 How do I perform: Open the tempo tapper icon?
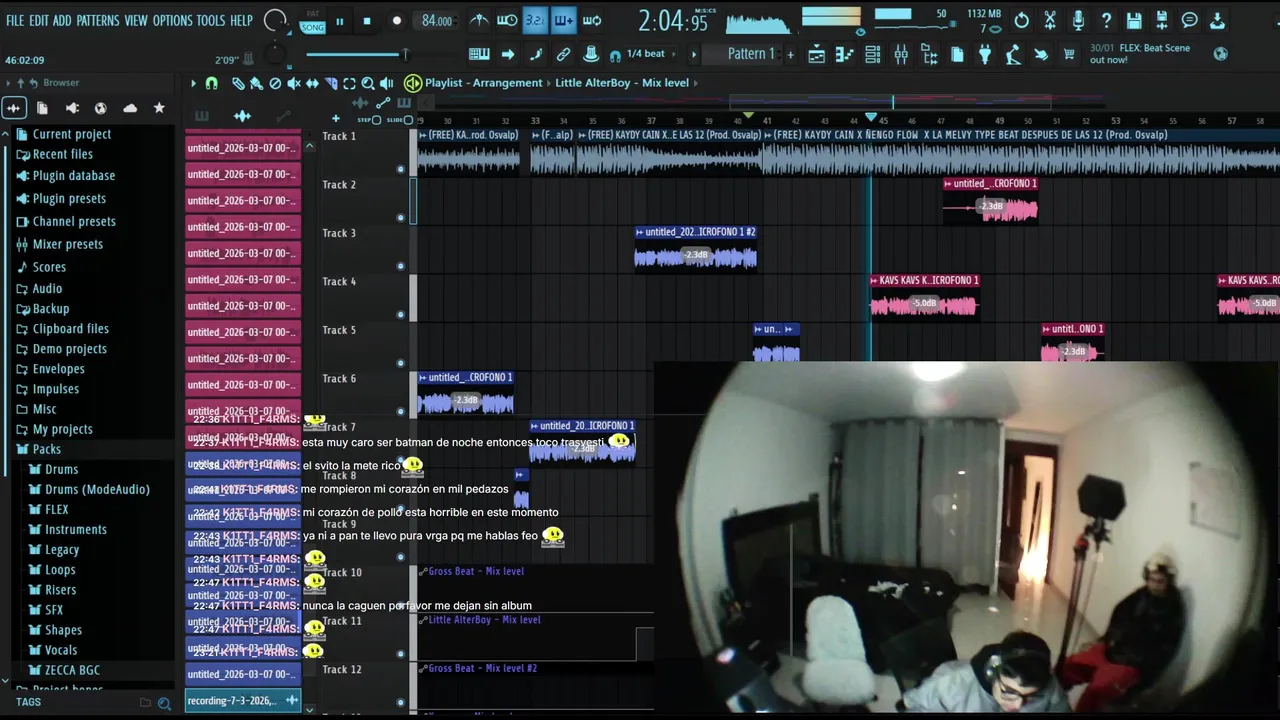pos(1013,55)
